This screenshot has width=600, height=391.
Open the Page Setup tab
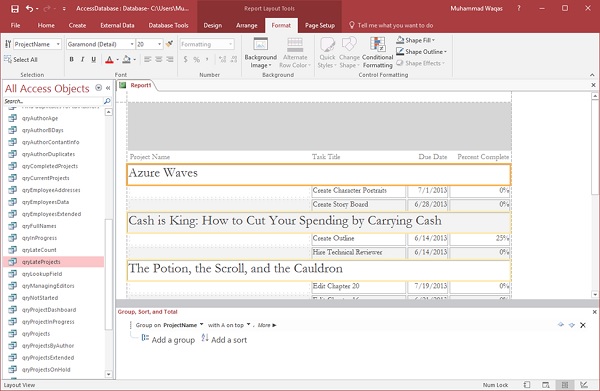[x=320, y=26]
